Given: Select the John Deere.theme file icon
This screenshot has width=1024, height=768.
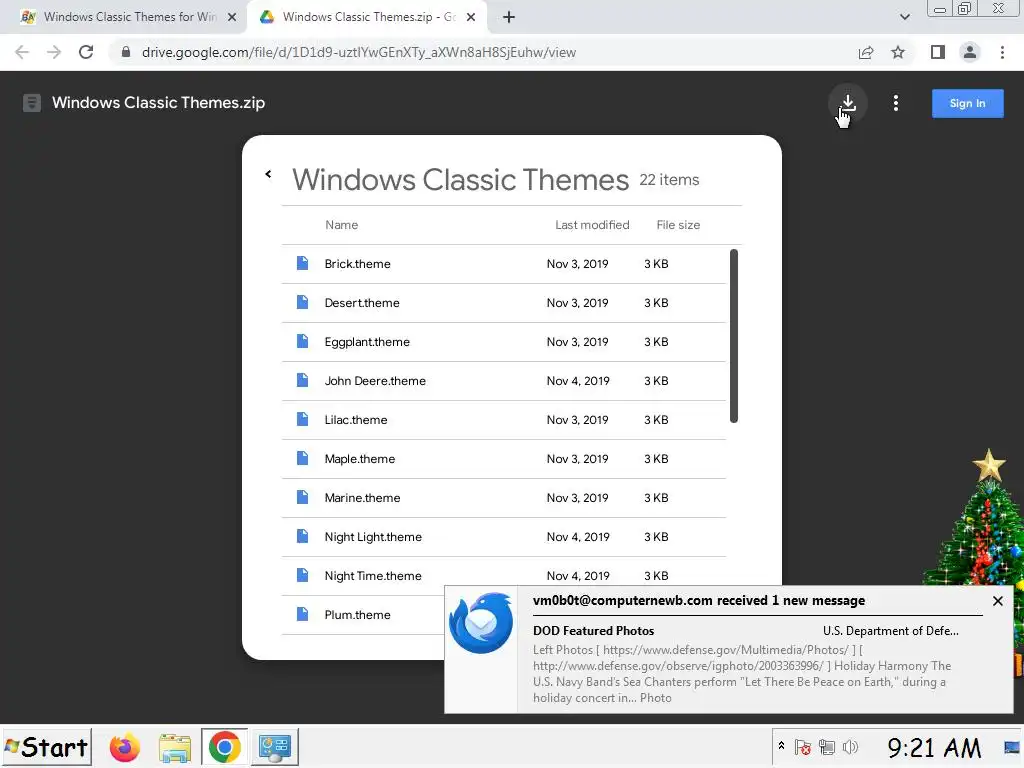Looking at the screenshot, I should click(x=302, y=380).
